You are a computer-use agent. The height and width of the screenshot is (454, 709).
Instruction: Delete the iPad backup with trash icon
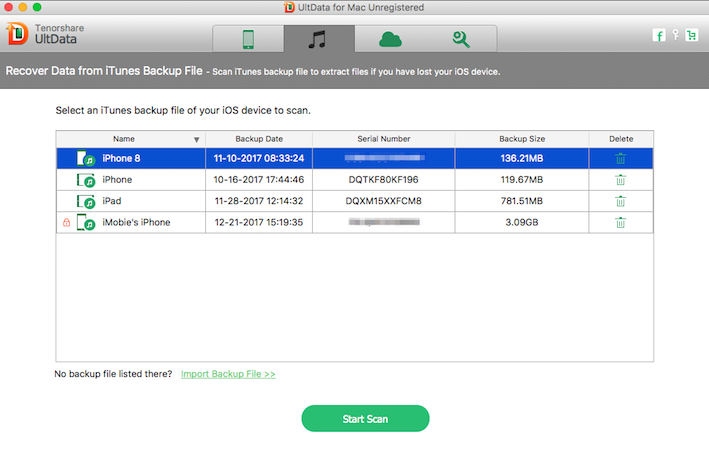pyautogui.click(x=620, y=201)
